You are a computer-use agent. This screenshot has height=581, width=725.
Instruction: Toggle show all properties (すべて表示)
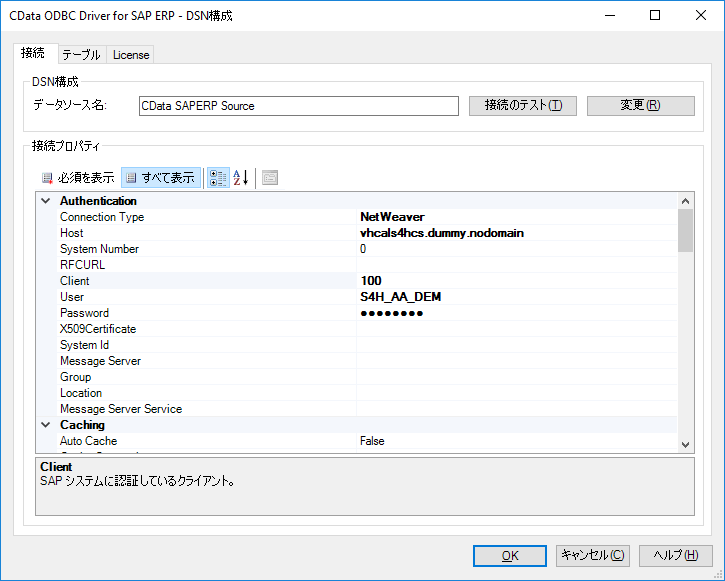tap(161, 178)
